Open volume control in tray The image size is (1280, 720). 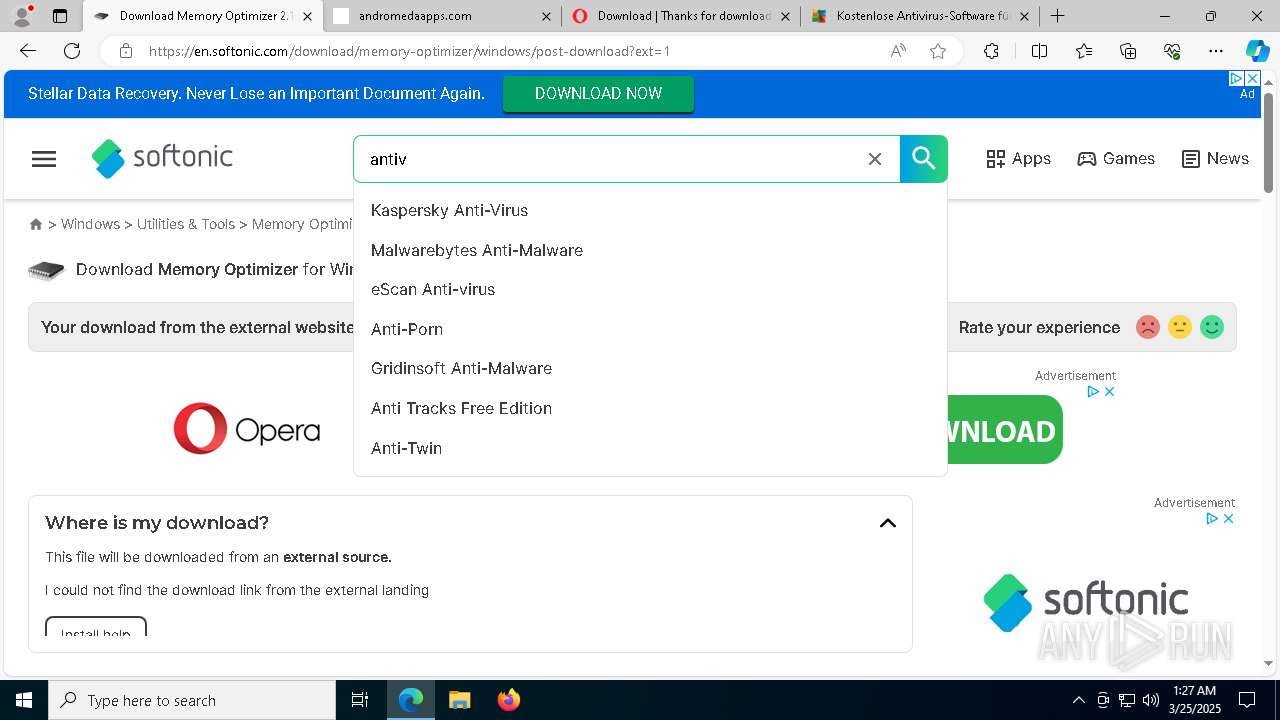1151,700
